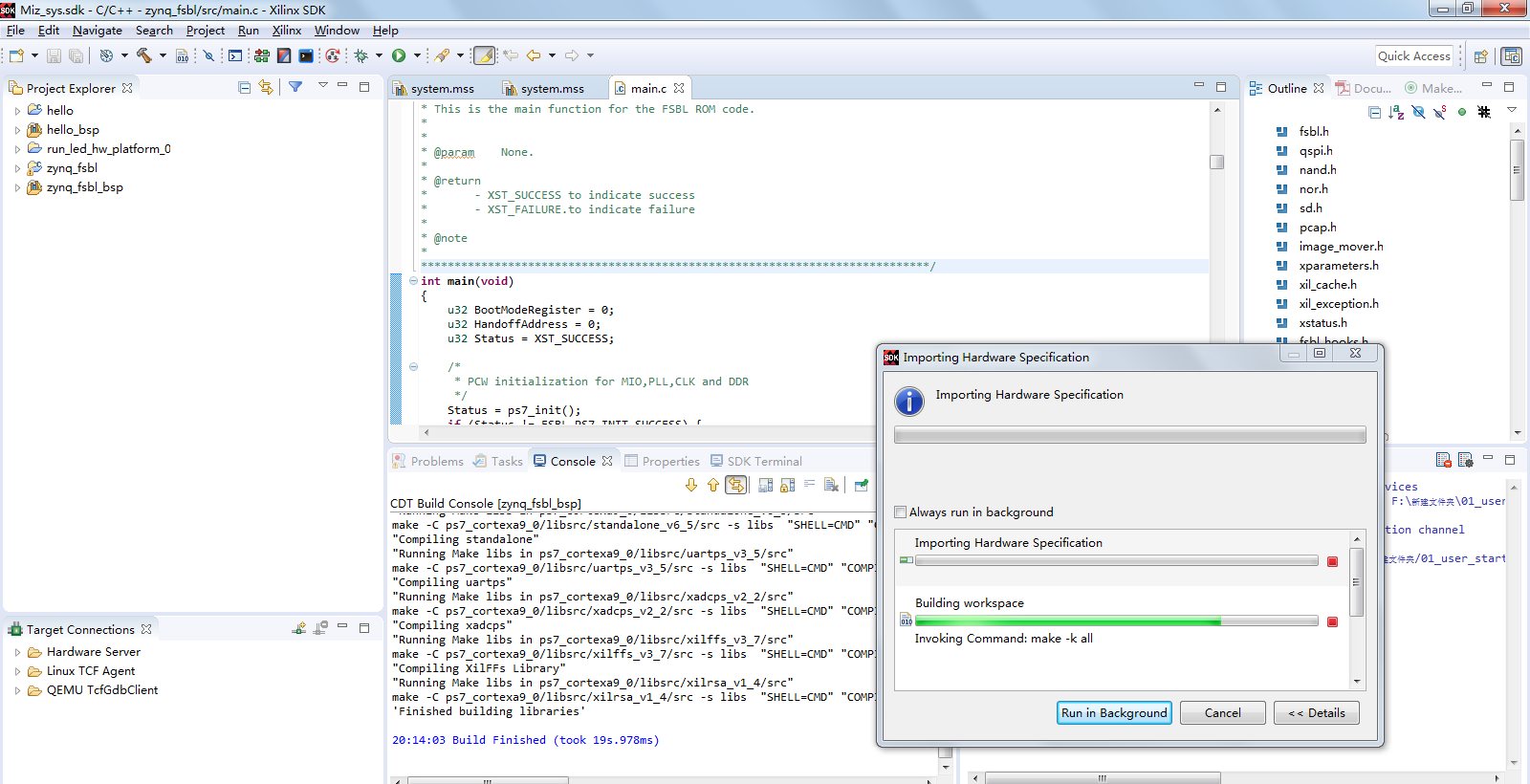
Task: Click Cancel in Importing Hardware dialog
Action: tap(1222, 712)
